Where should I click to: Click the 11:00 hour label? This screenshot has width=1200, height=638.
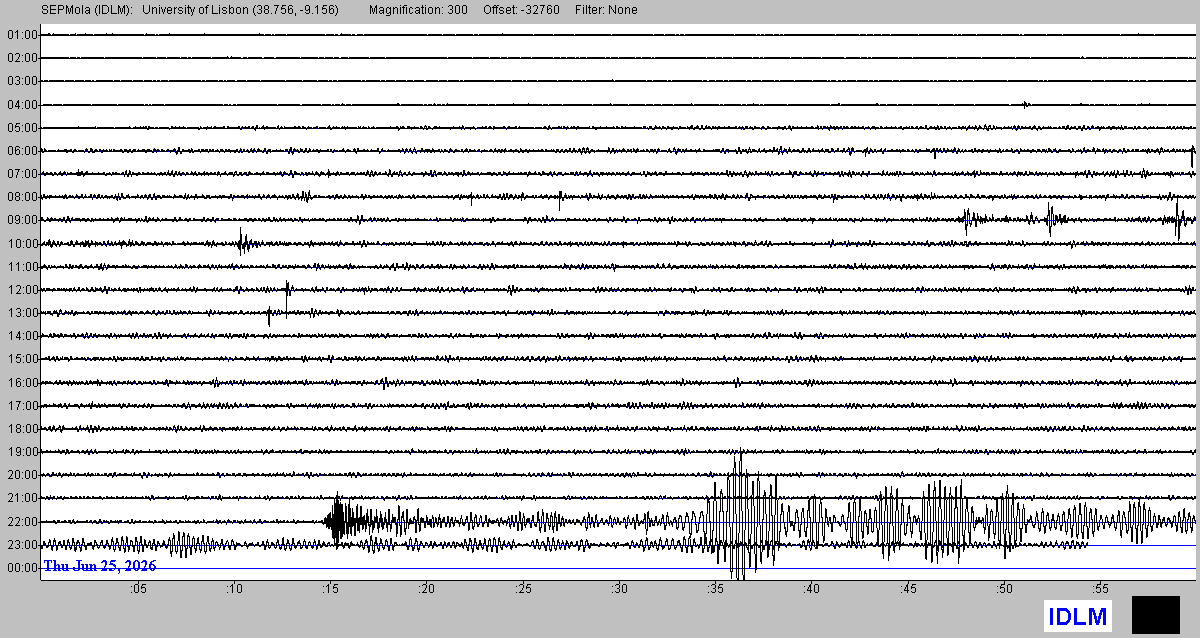(22, 267)
